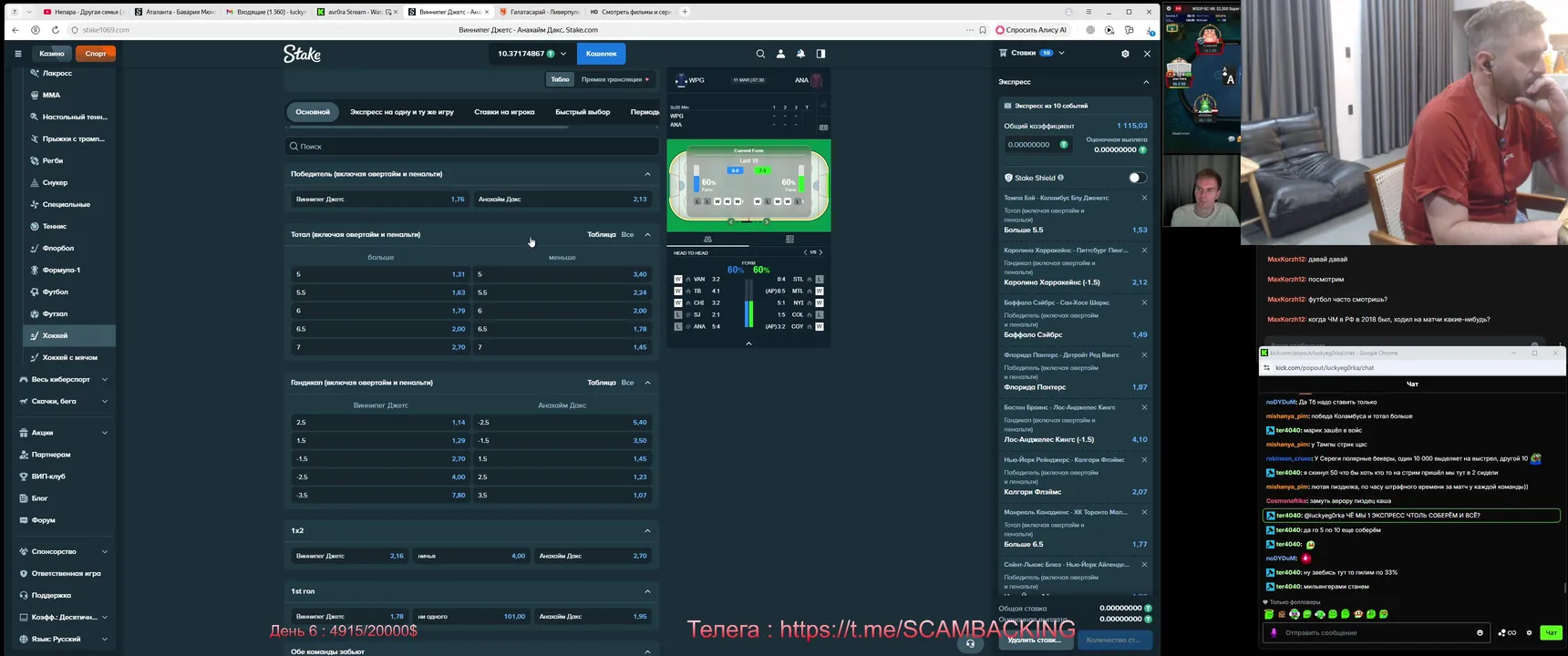Switch match widget to Прямая трансляция
The image size is (1568, 656).
615,79
